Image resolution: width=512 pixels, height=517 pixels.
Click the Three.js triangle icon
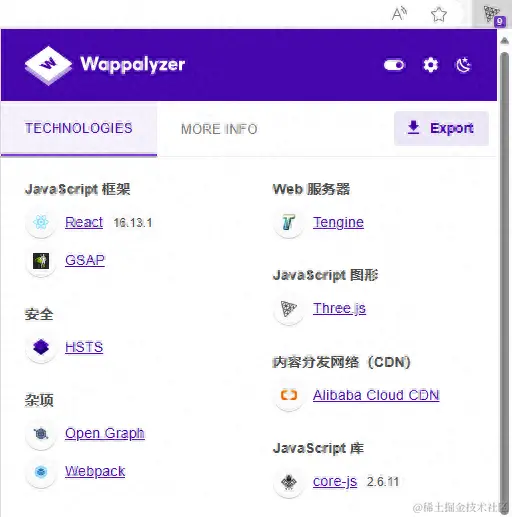tap(289, 309)
